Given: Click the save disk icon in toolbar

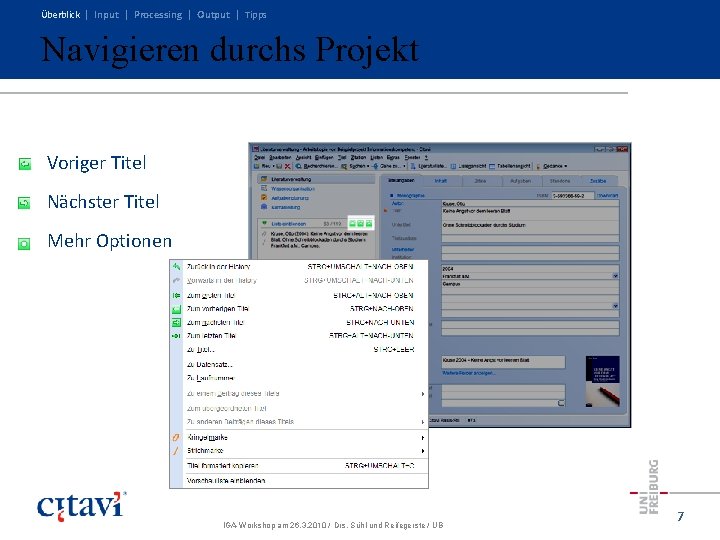Looking at the screenshot, I should tap(279, 166).
